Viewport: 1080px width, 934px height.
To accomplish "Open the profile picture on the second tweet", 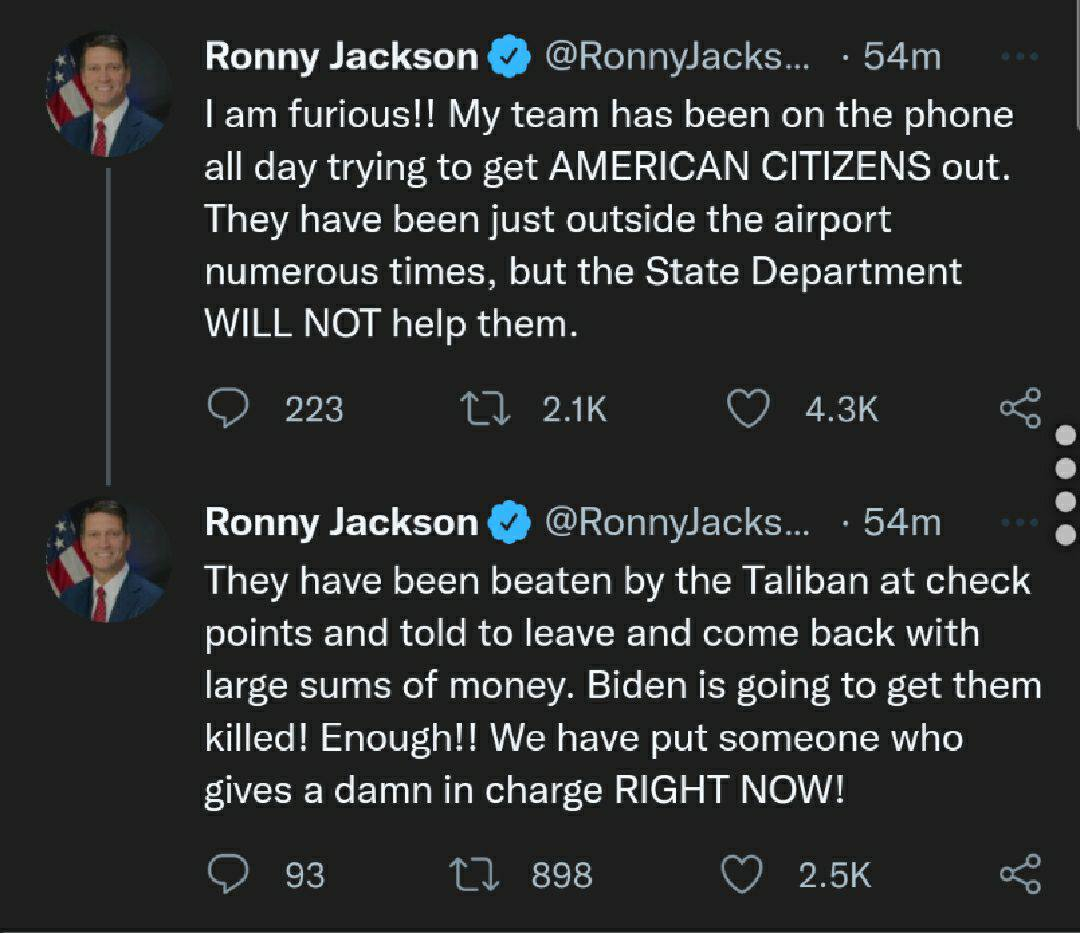I will point(108,562).
